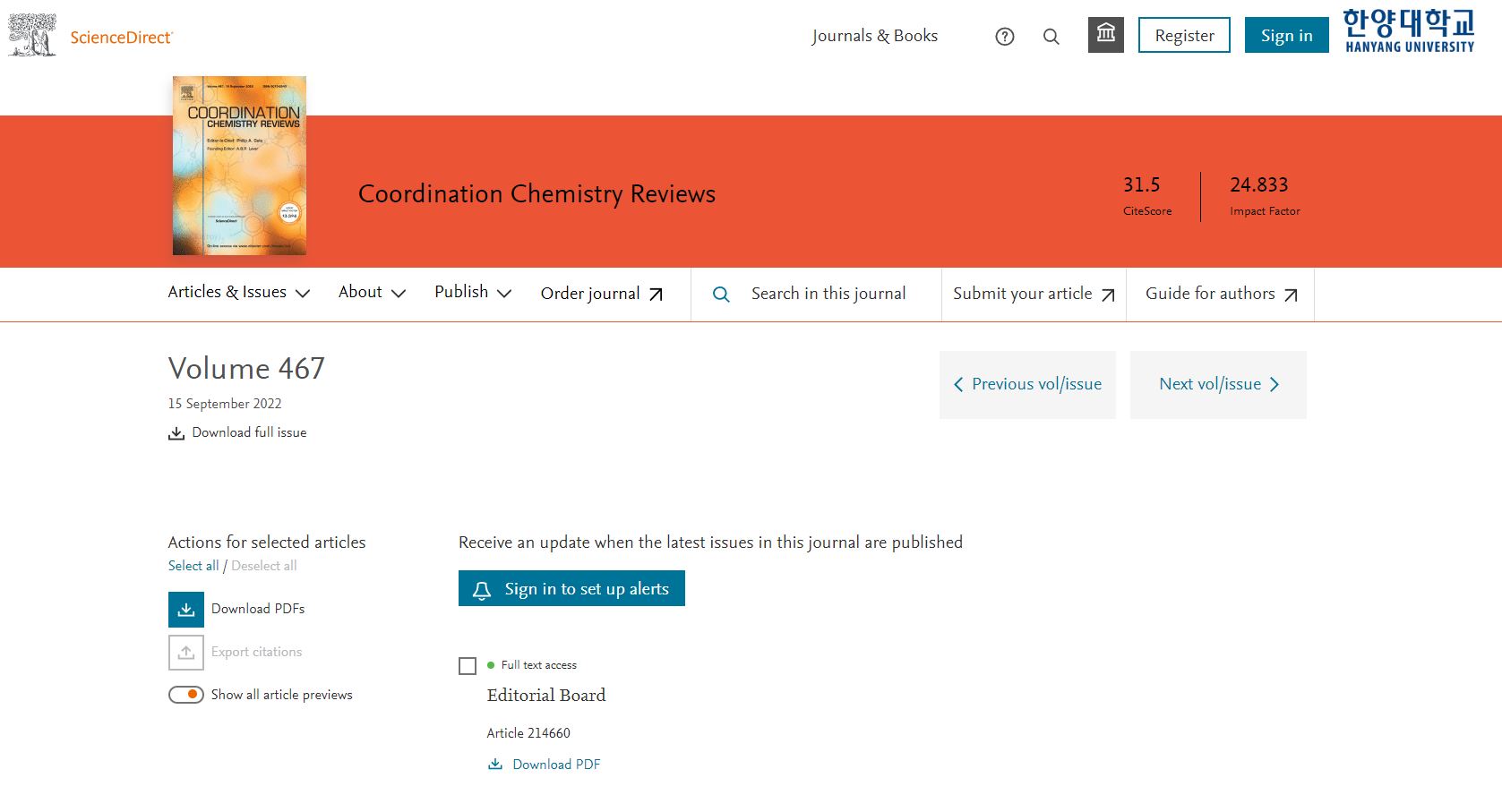Open Guide for authors link
1502x812 pixels.
pyautogui.click(x=1221, y=294)
